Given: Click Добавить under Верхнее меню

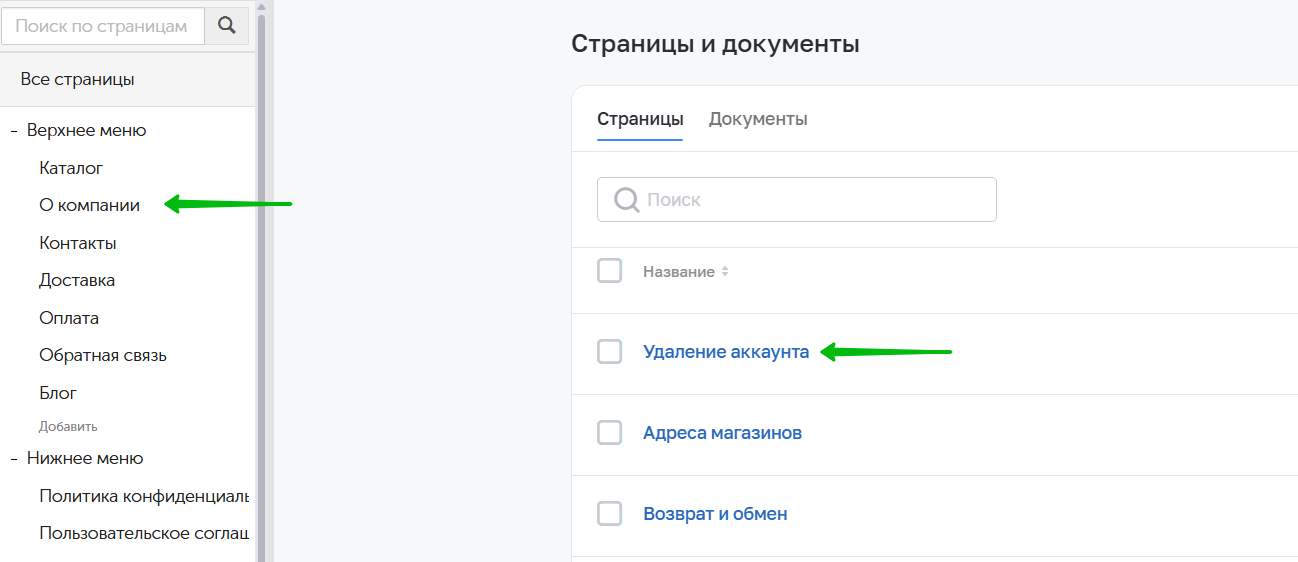Looking at the screenshot, I should pyautogui.click(x=68, y=427).
